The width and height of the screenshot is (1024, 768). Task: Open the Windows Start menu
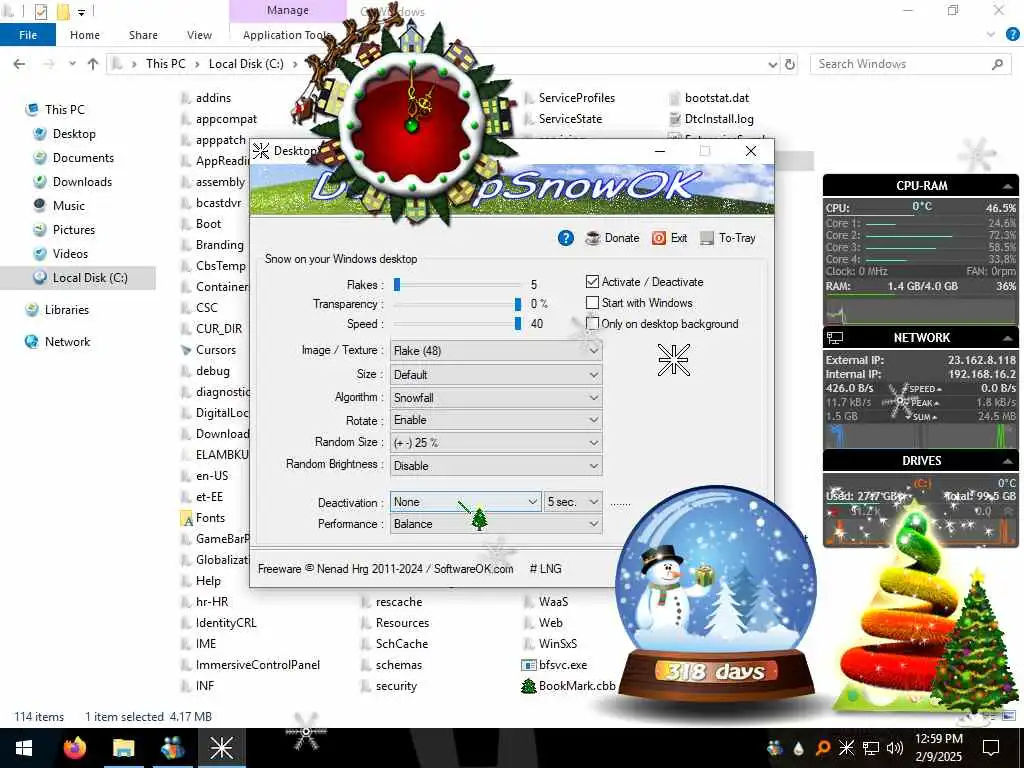[x=24, y=748]
